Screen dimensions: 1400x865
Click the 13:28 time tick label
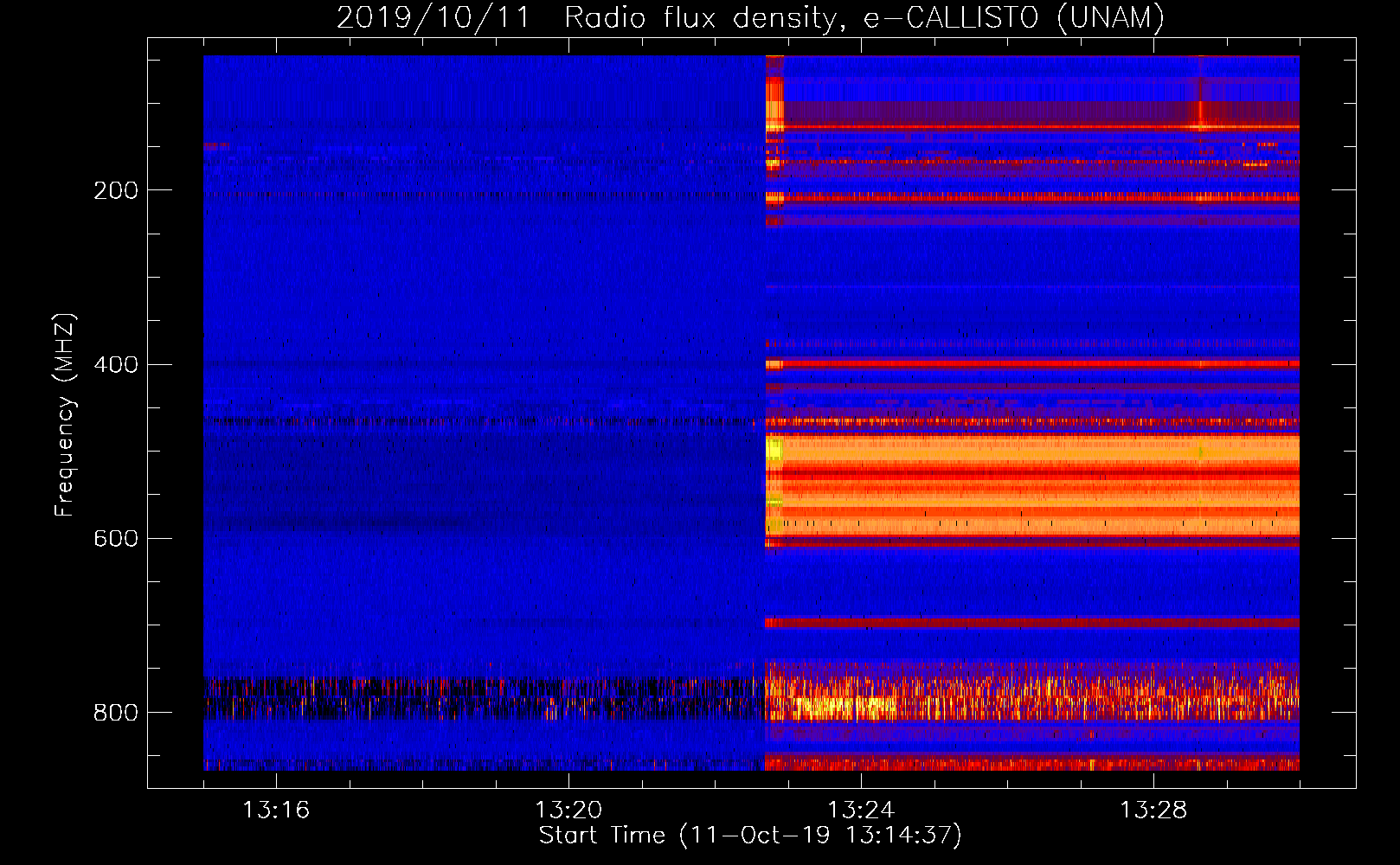point(1153,811)
